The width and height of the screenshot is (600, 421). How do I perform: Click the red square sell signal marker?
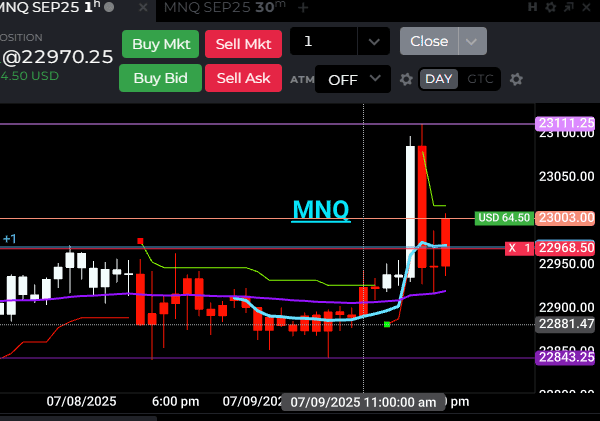tap(140, 241)
